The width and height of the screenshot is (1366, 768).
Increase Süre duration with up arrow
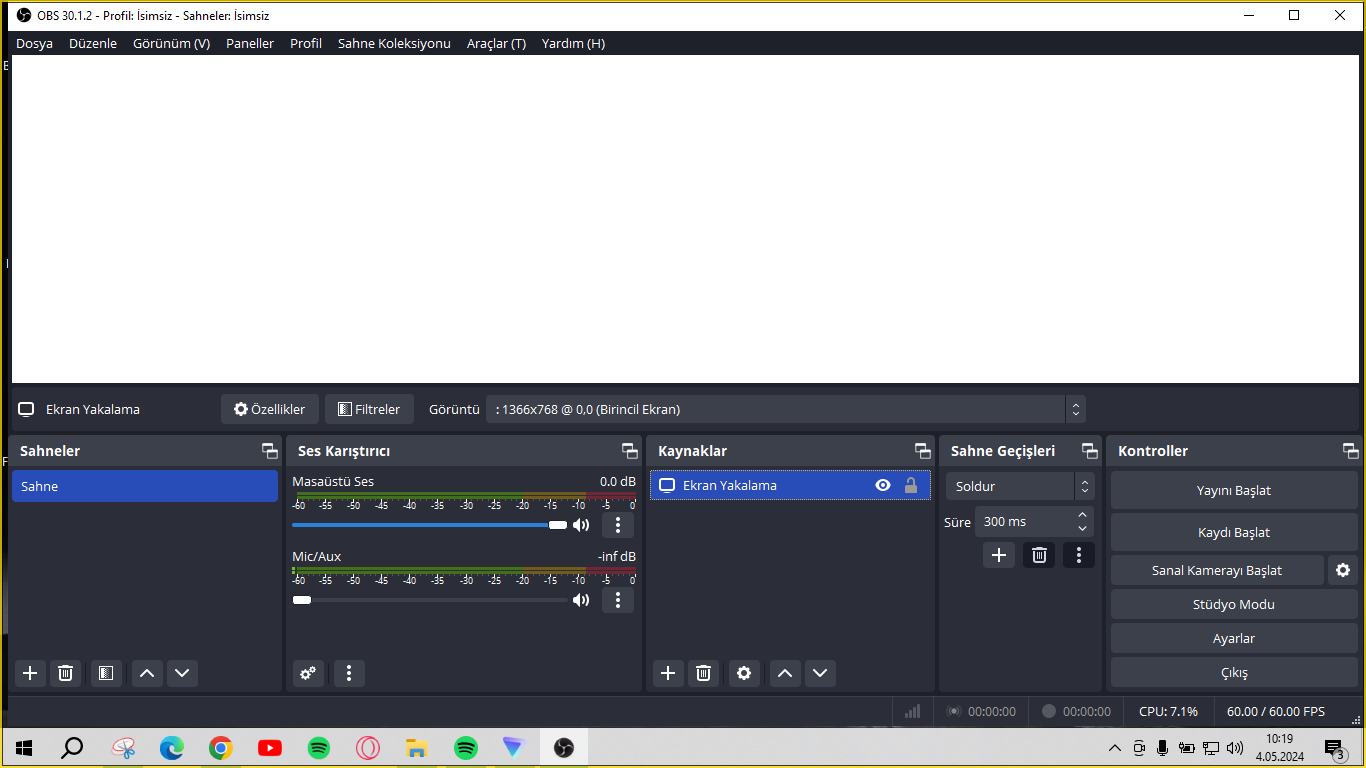[1082, 515]
